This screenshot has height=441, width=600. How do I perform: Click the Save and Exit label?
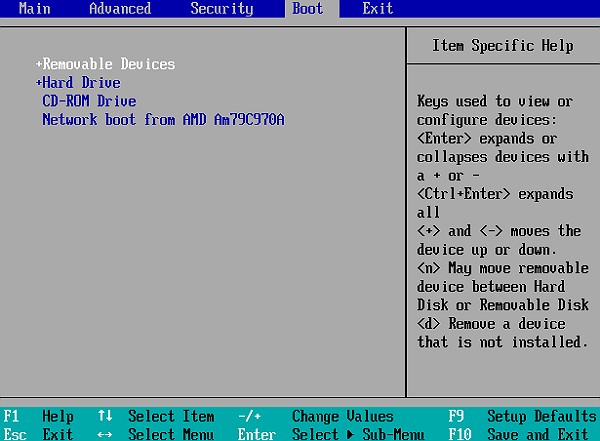[538, 434]
